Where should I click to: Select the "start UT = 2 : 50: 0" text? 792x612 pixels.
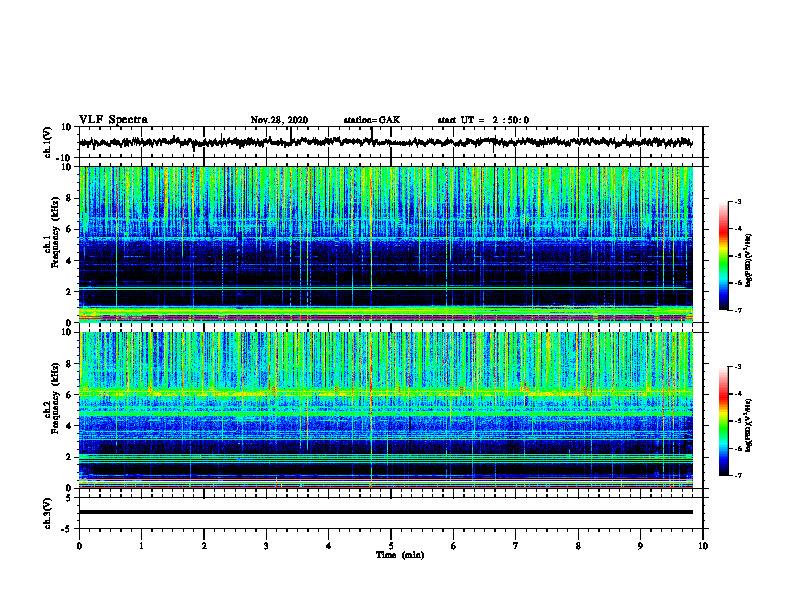483,120
